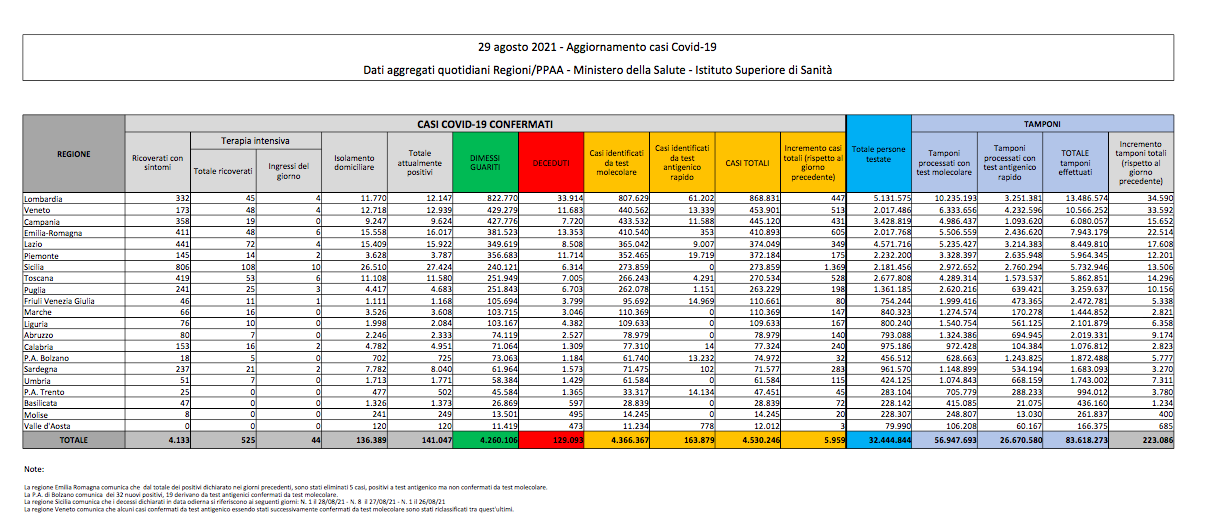Click the green DIMESSI GUARITI column header
The image size is (1211, 532).
(x=484, y=163)
